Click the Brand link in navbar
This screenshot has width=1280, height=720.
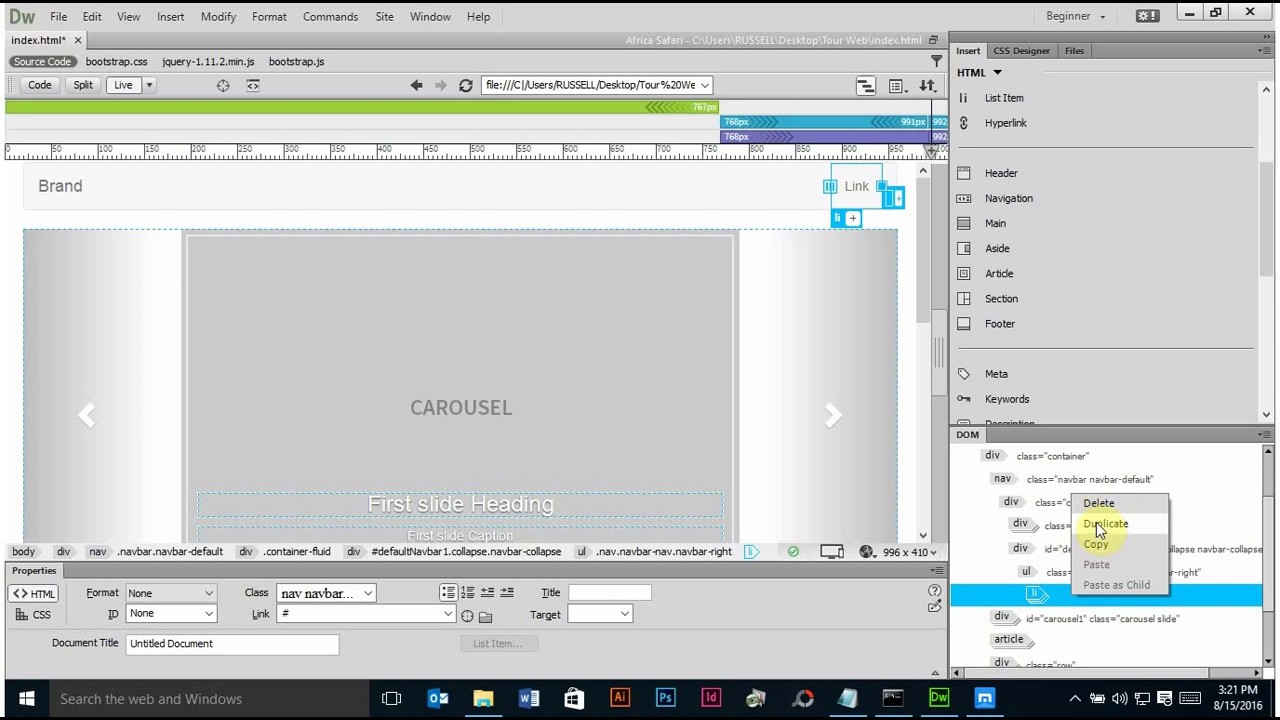[x=60, y=186]
